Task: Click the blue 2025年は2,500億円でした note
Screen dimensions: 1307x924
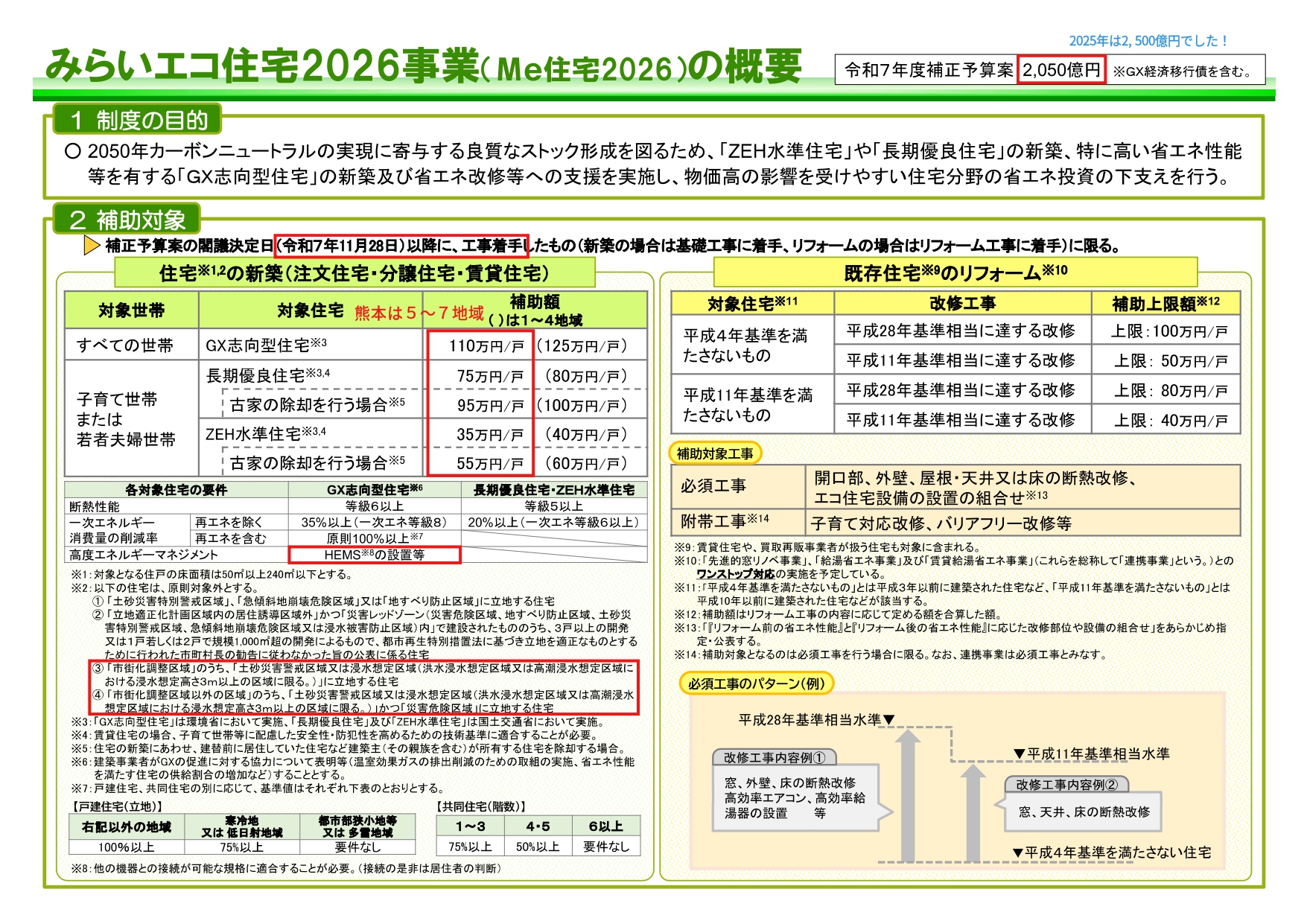Action: pos(1148,41)
